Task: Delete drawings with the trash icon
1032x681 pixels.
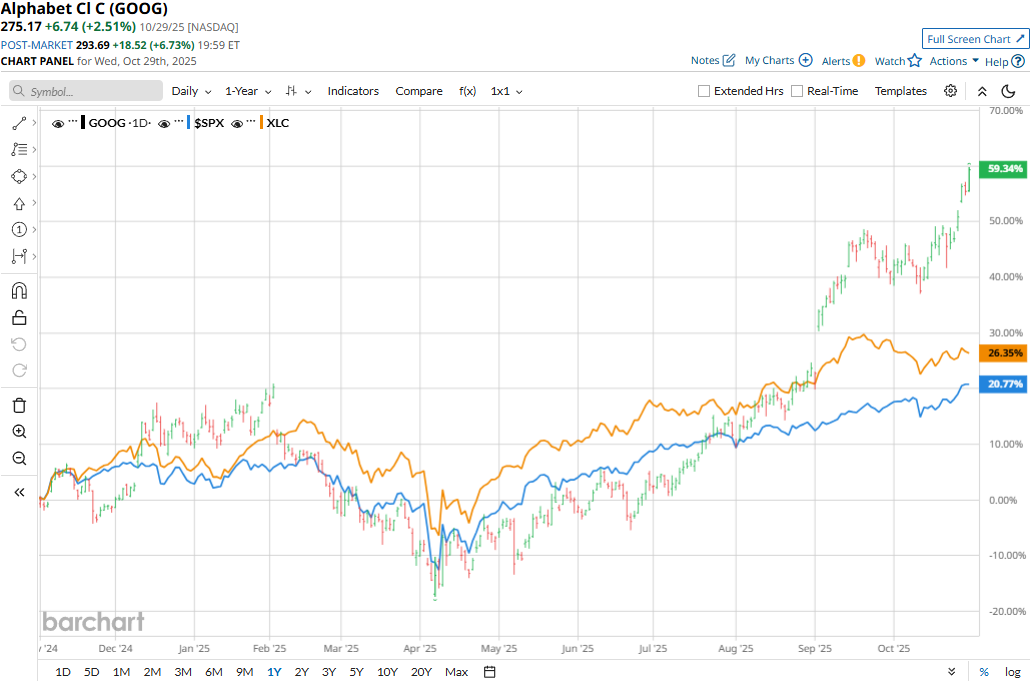Action: 19,405
